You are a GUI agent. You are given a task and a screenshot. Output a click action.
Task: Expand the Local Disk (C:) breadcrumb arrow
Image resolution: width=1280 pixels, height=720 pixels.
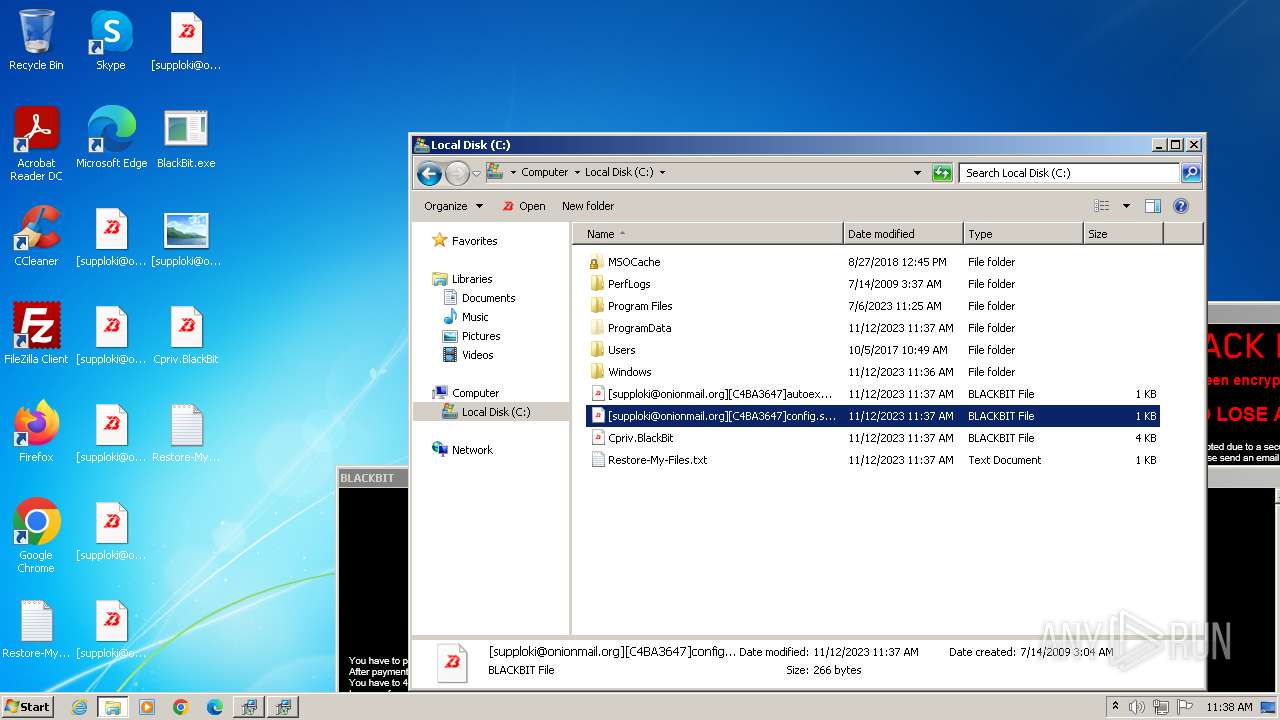662,173
